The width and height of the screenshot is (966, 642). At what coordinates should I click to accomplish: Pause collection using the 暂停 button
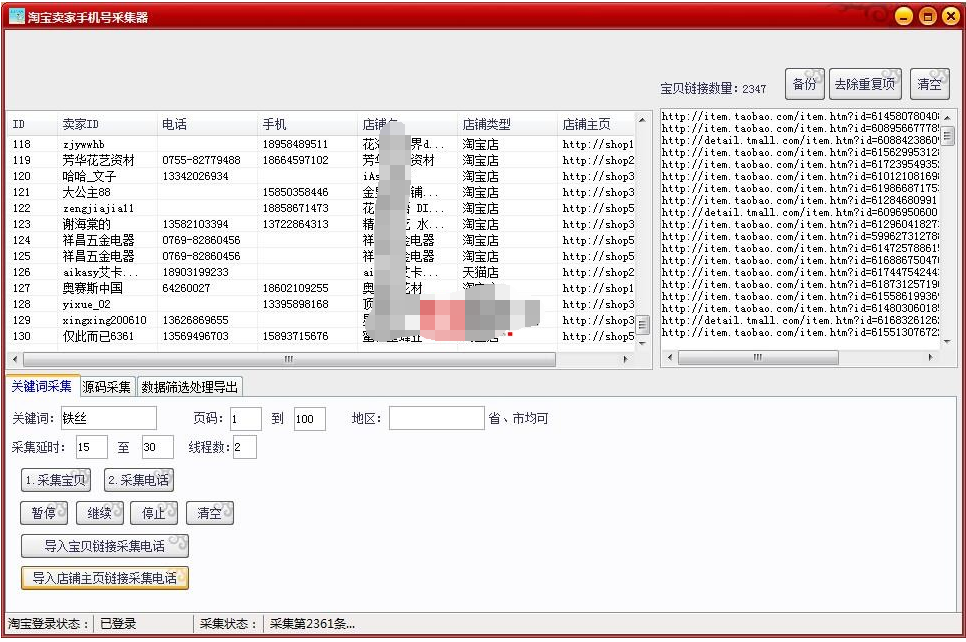coord(44,512)
